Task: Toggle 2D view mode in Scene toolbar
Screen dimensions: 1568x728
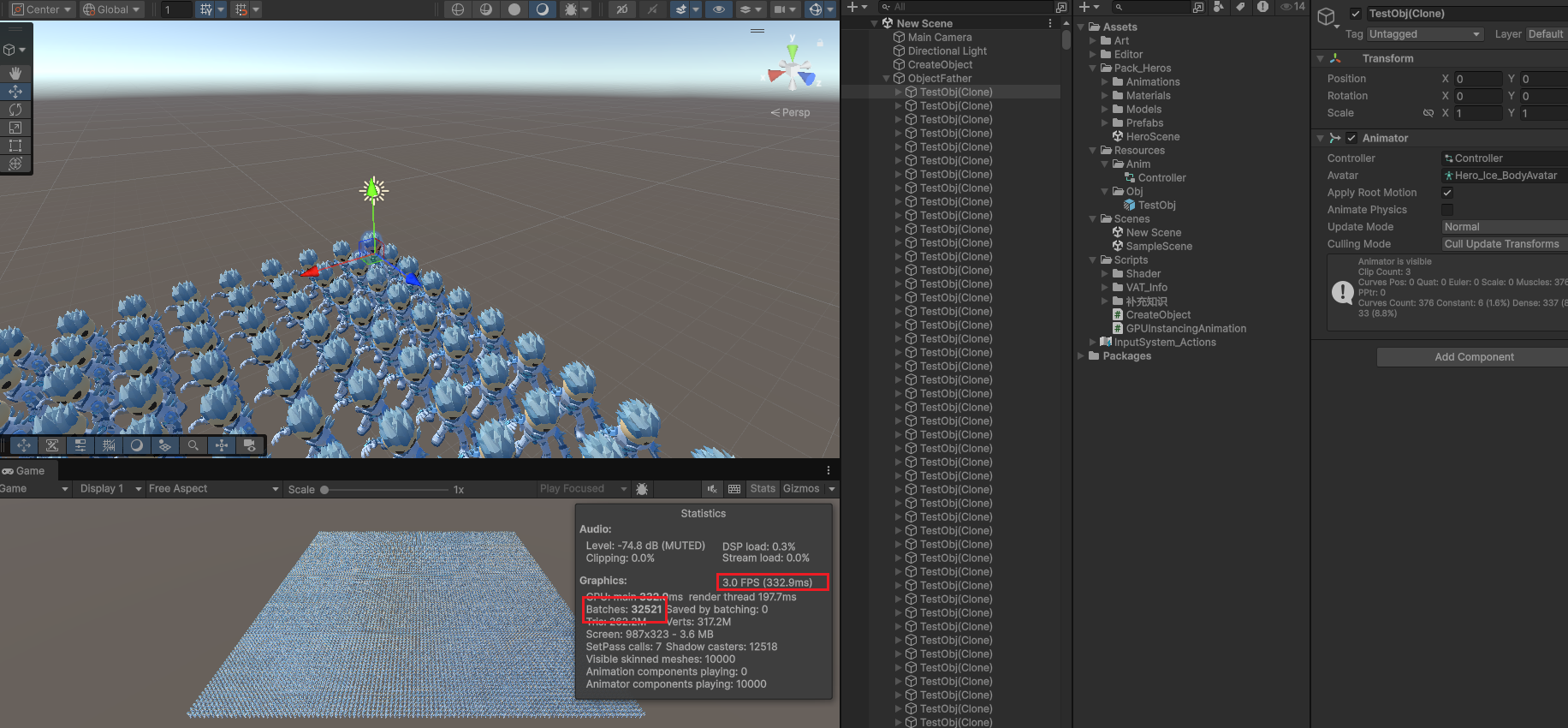Action: point(621,9)
